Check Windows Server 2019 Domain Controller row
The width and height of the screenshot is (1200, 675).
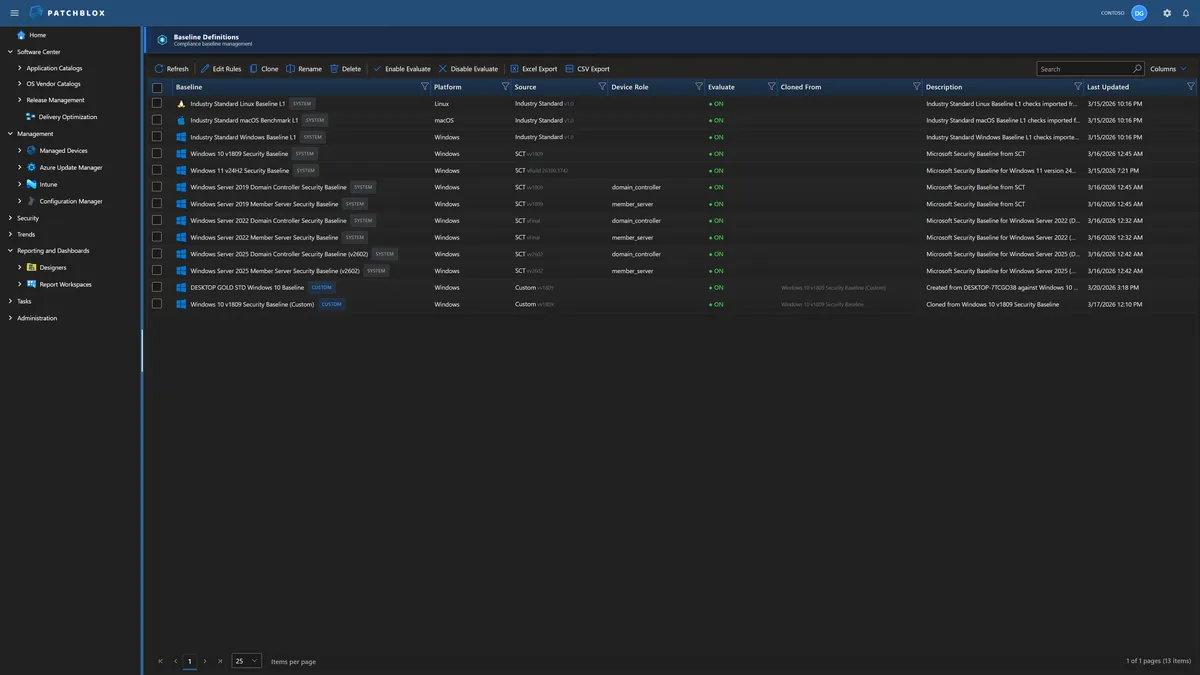click(x=157, y=187)
